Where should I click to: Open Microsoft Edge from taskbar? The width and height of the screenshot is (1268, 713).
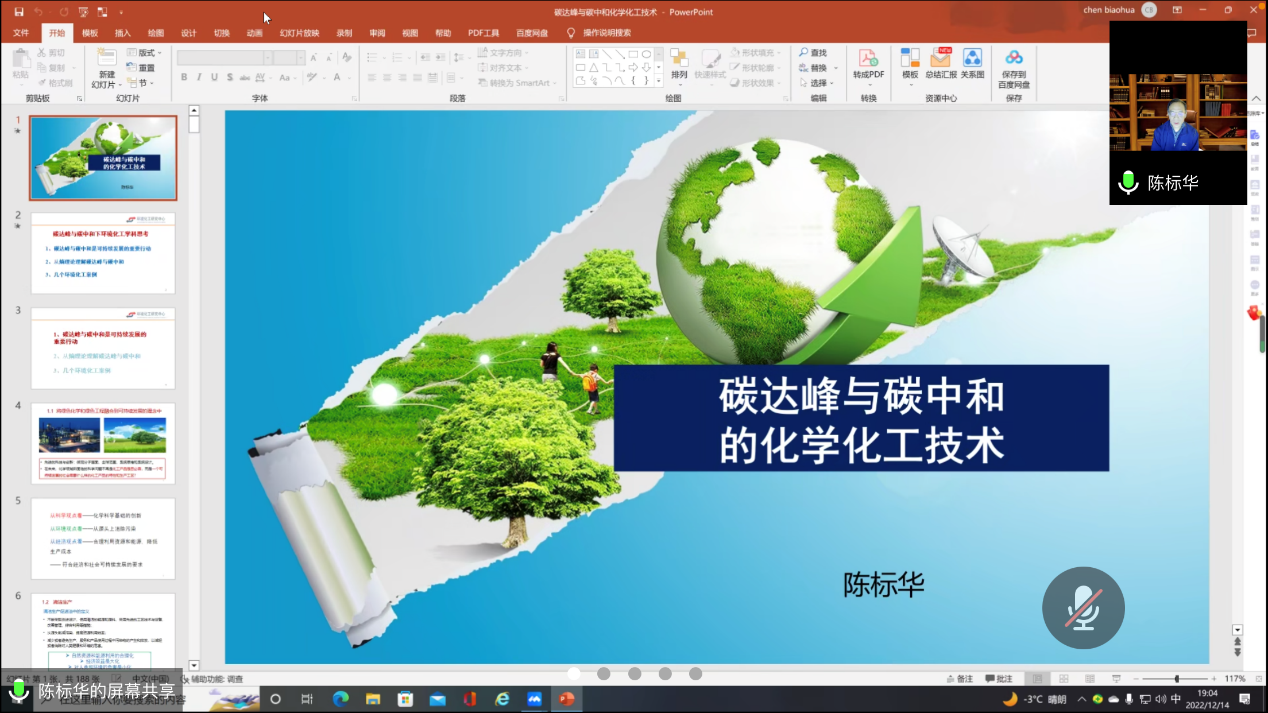(340, 698)
